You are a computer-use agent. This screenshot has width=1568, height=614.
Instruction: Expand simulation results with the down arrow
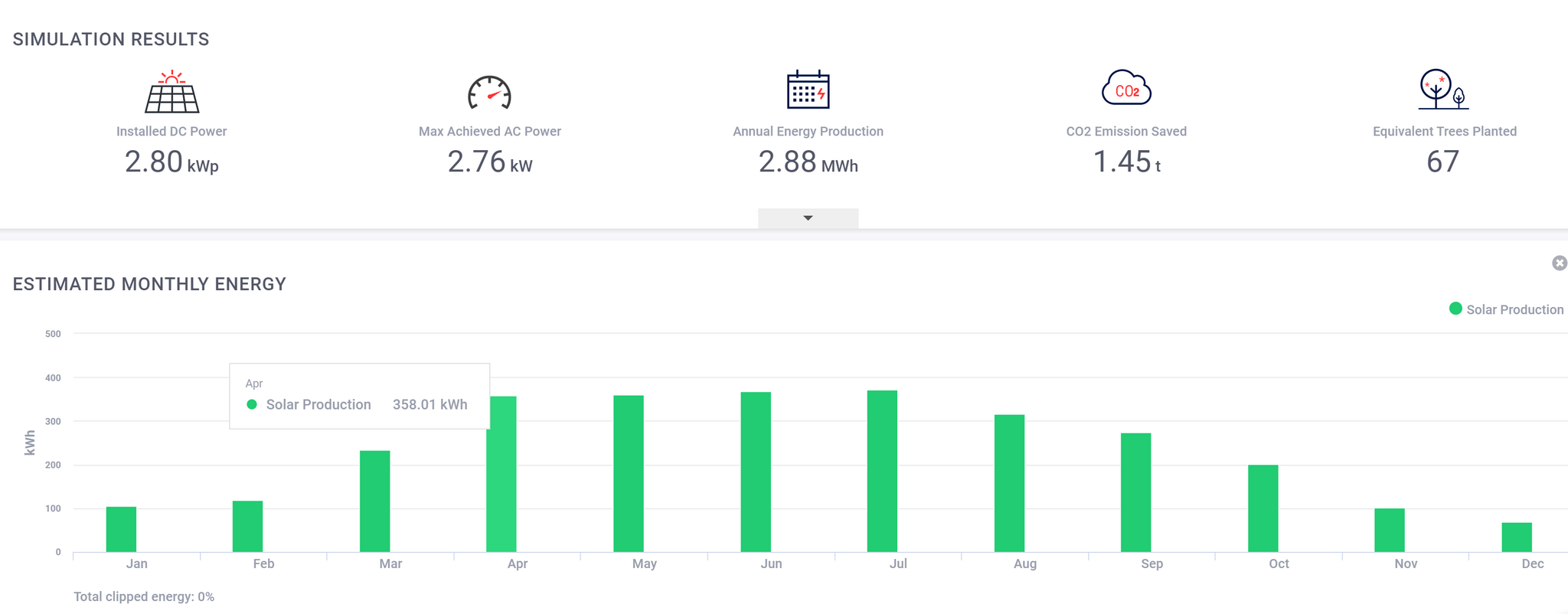pos(808,218)
